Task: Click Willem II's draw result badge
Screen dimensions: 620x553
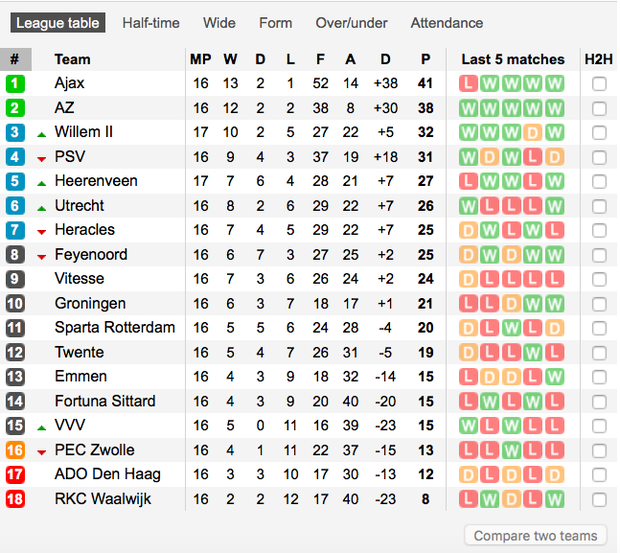Action: tap(534, 133)
